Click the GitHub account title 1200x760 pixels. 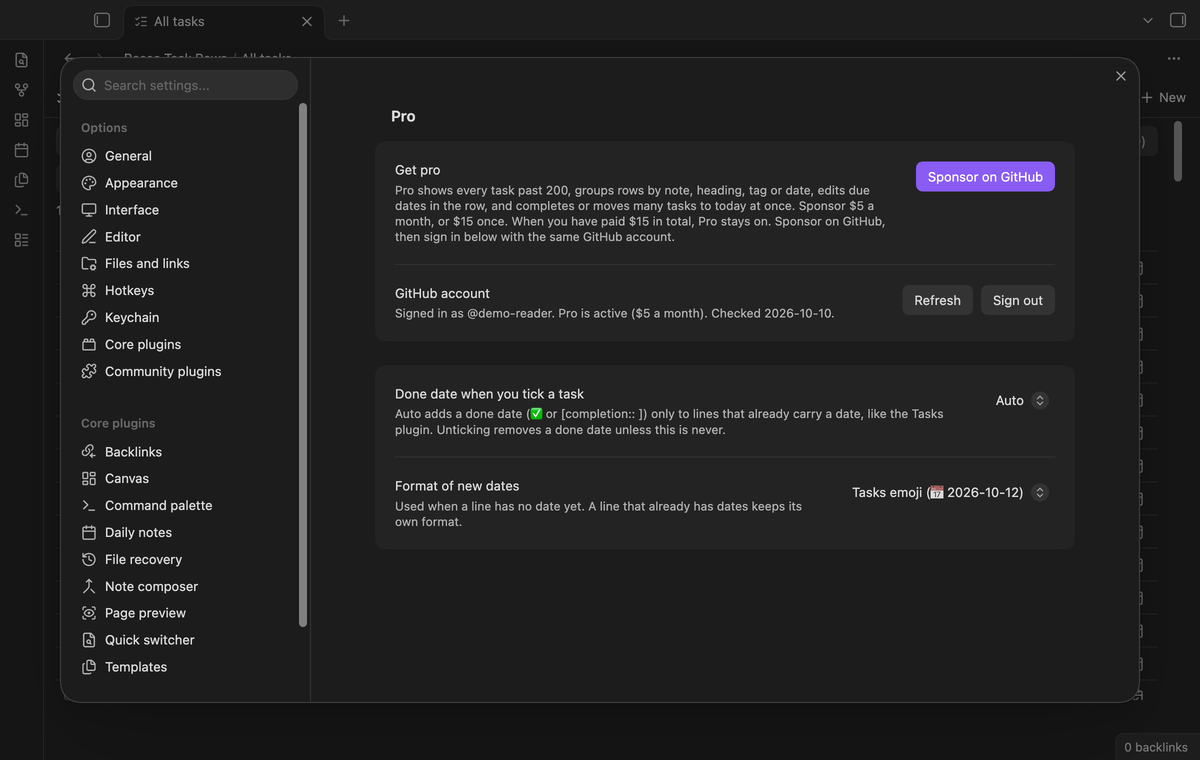[442, 293]
